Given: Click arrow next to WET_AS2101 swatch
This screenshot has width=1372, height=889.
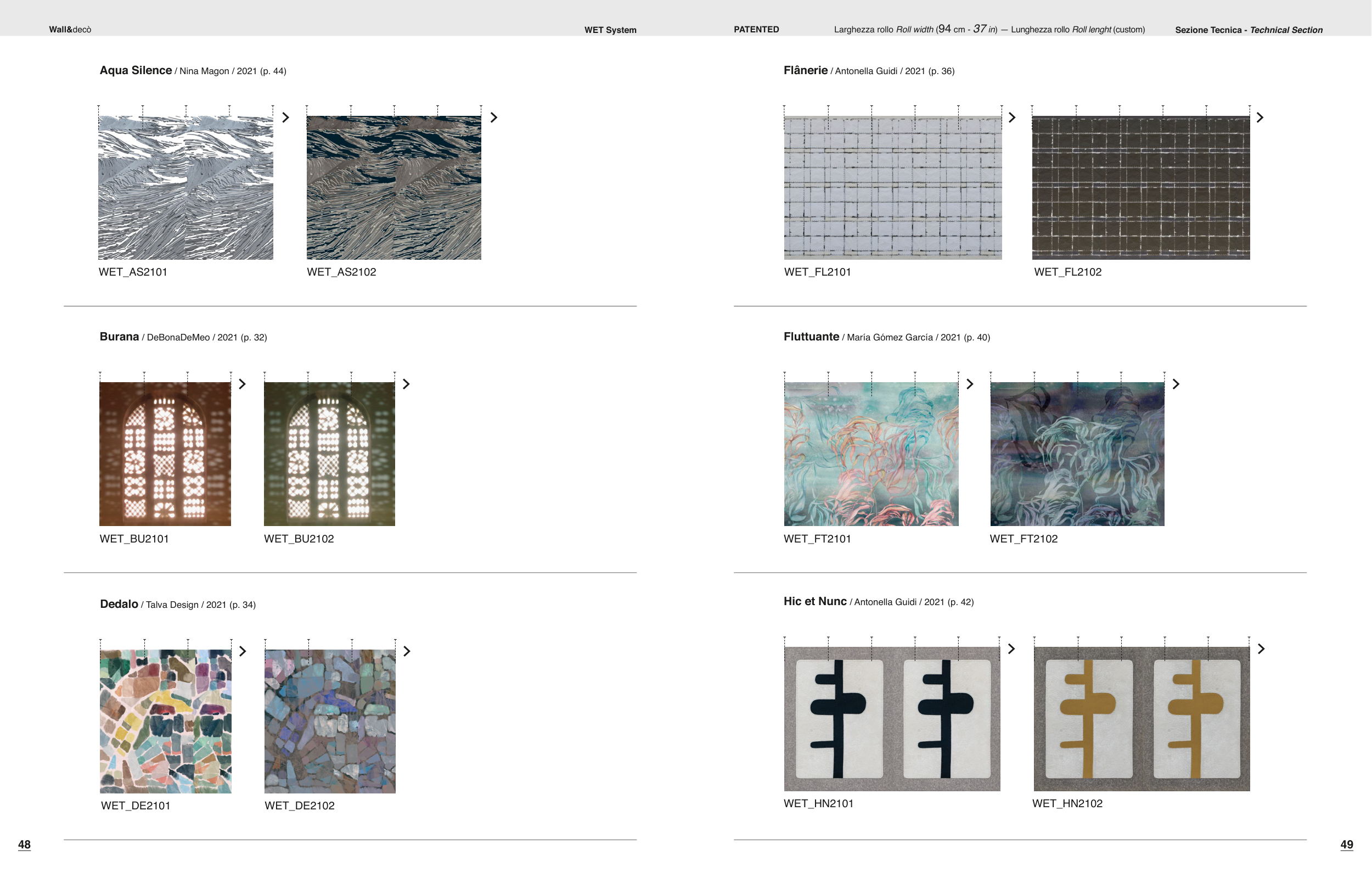Looking at the screenshot, I should tap(285, 118).
